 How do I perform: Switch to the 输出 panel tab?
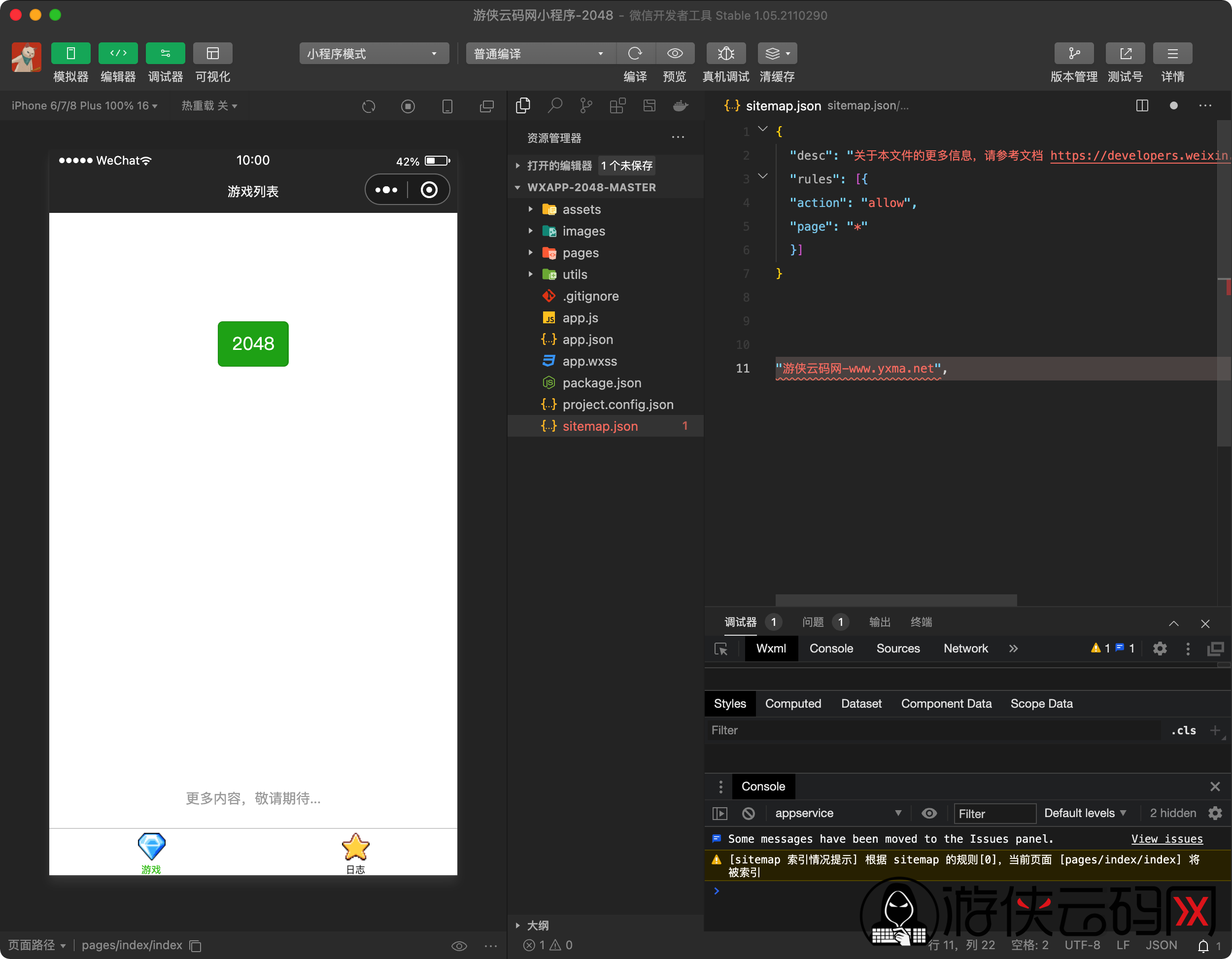click(x=880, y=622)
